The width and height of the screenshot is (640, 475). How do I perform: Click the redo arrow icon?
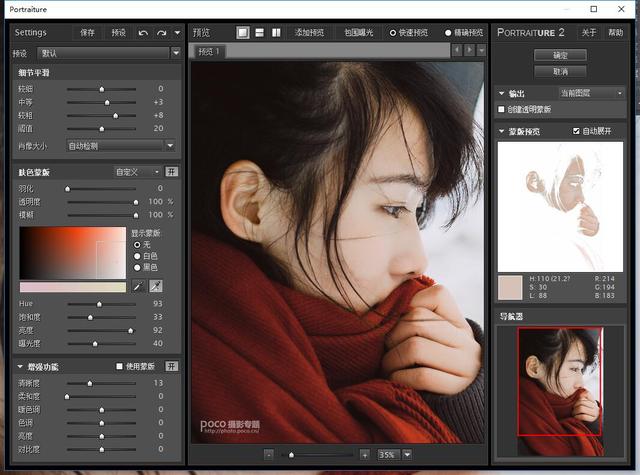pos(161,33)
